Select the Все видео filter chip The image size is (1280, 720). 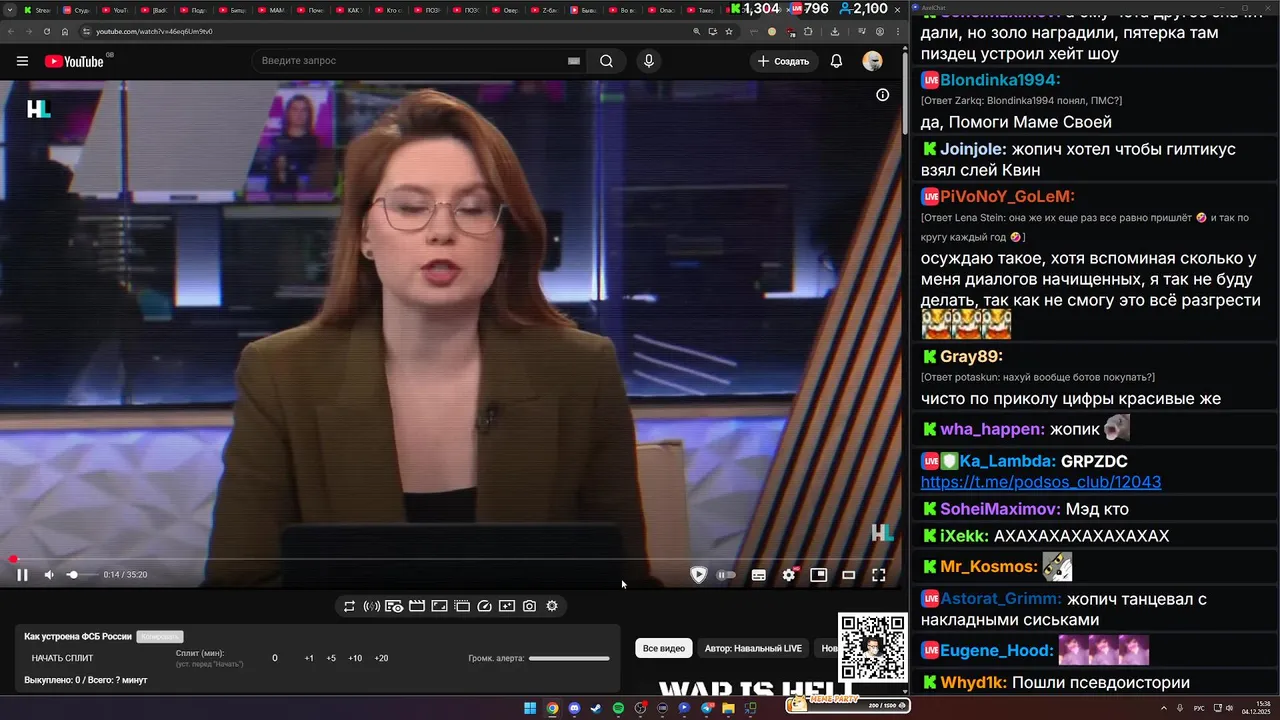[x=664, y=648]
